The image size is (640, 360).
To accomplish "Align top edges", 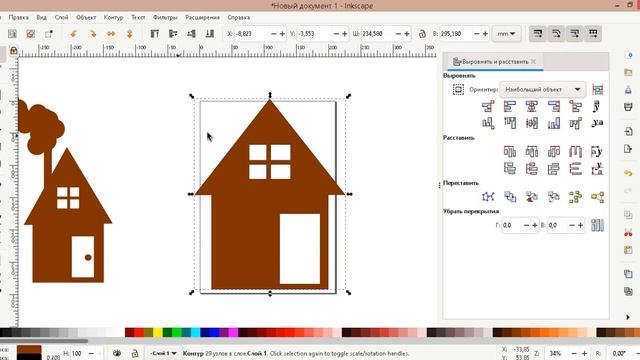I will coord(510,123).
